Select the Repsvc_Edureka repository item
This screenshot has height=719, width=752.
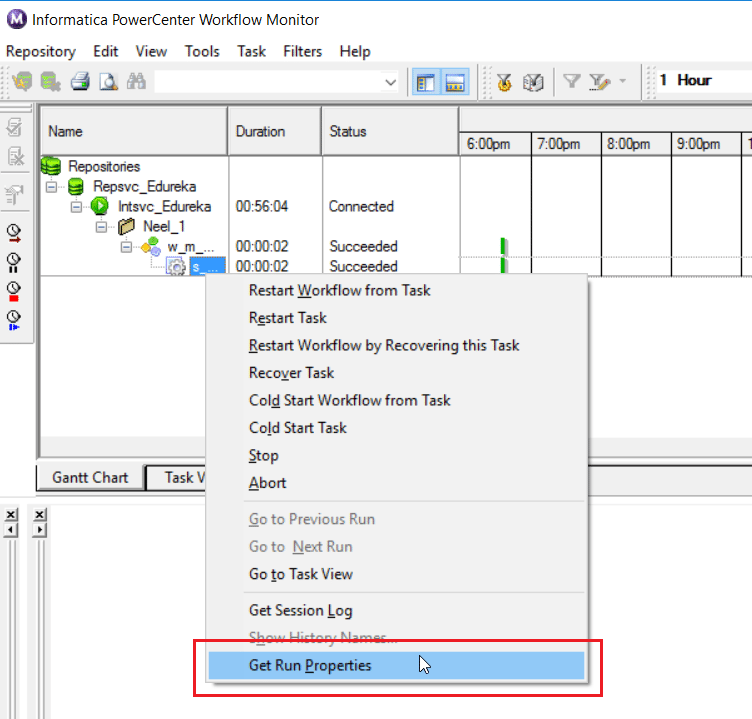(144, 186)
